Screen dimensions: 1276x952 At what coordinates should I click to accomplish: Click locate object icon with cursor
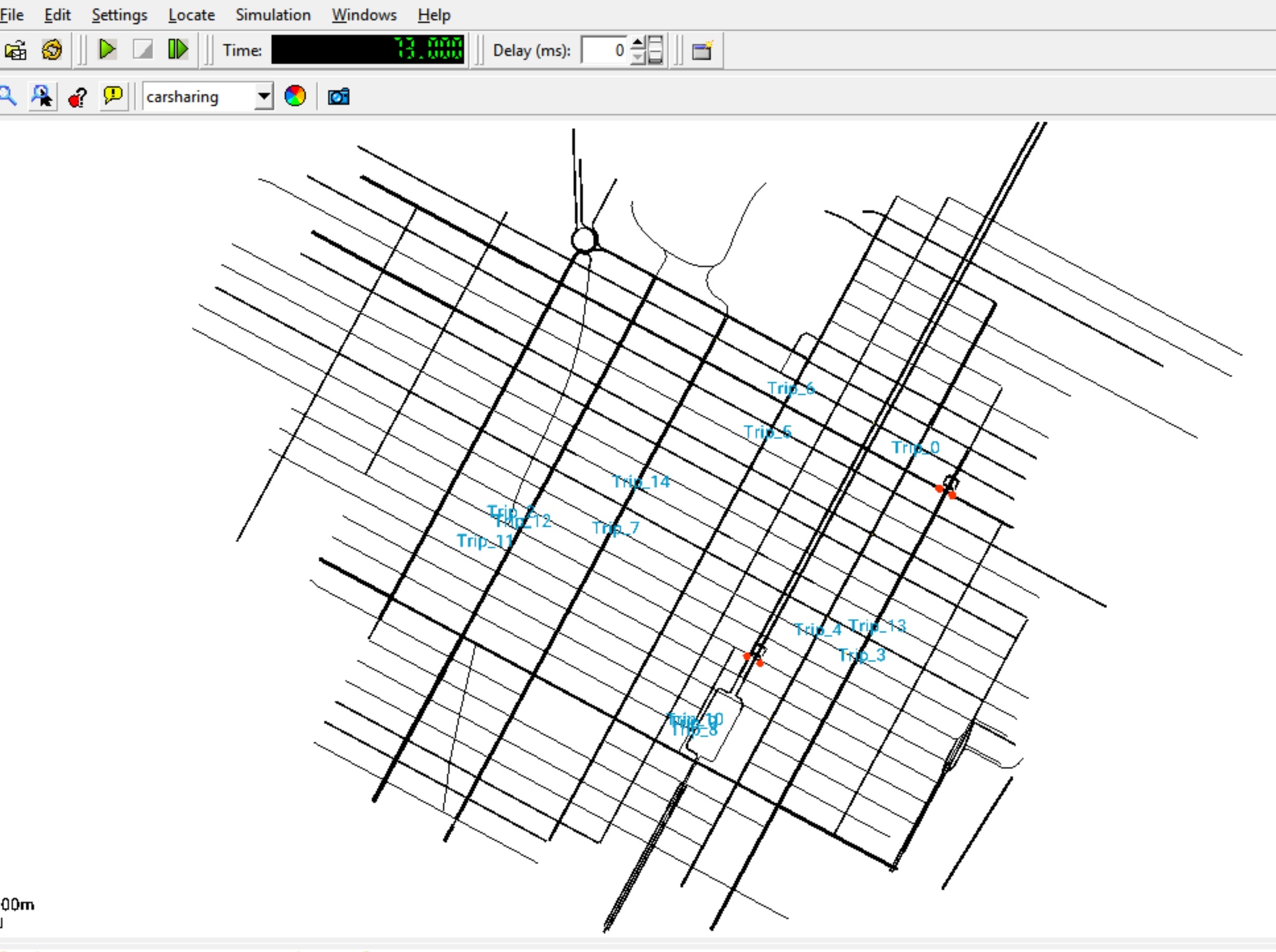click(43, 96)
